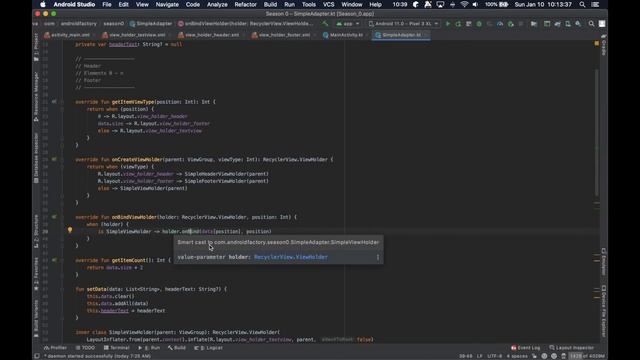Open the VCS menu

click(x=329, y=4)
